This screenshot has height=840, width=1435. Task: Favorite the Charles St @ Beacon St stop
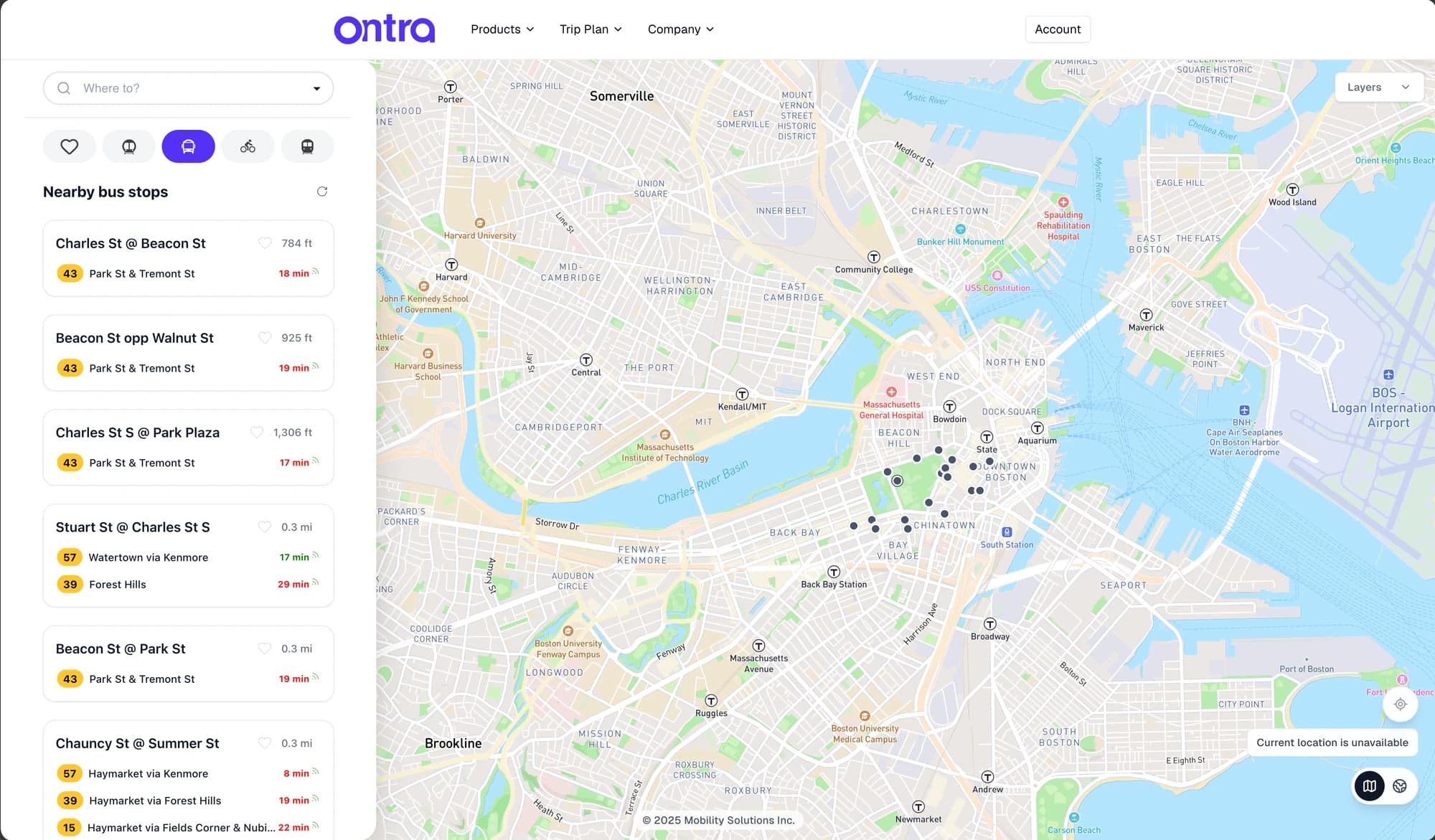(x=265, y=243)
